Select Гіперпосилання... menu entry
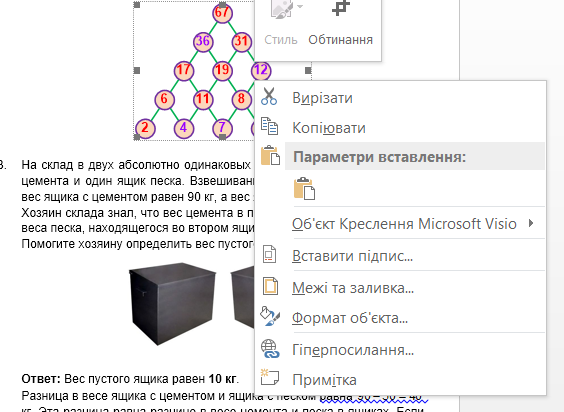The image size is (564, 412). (x=400, y=350)
